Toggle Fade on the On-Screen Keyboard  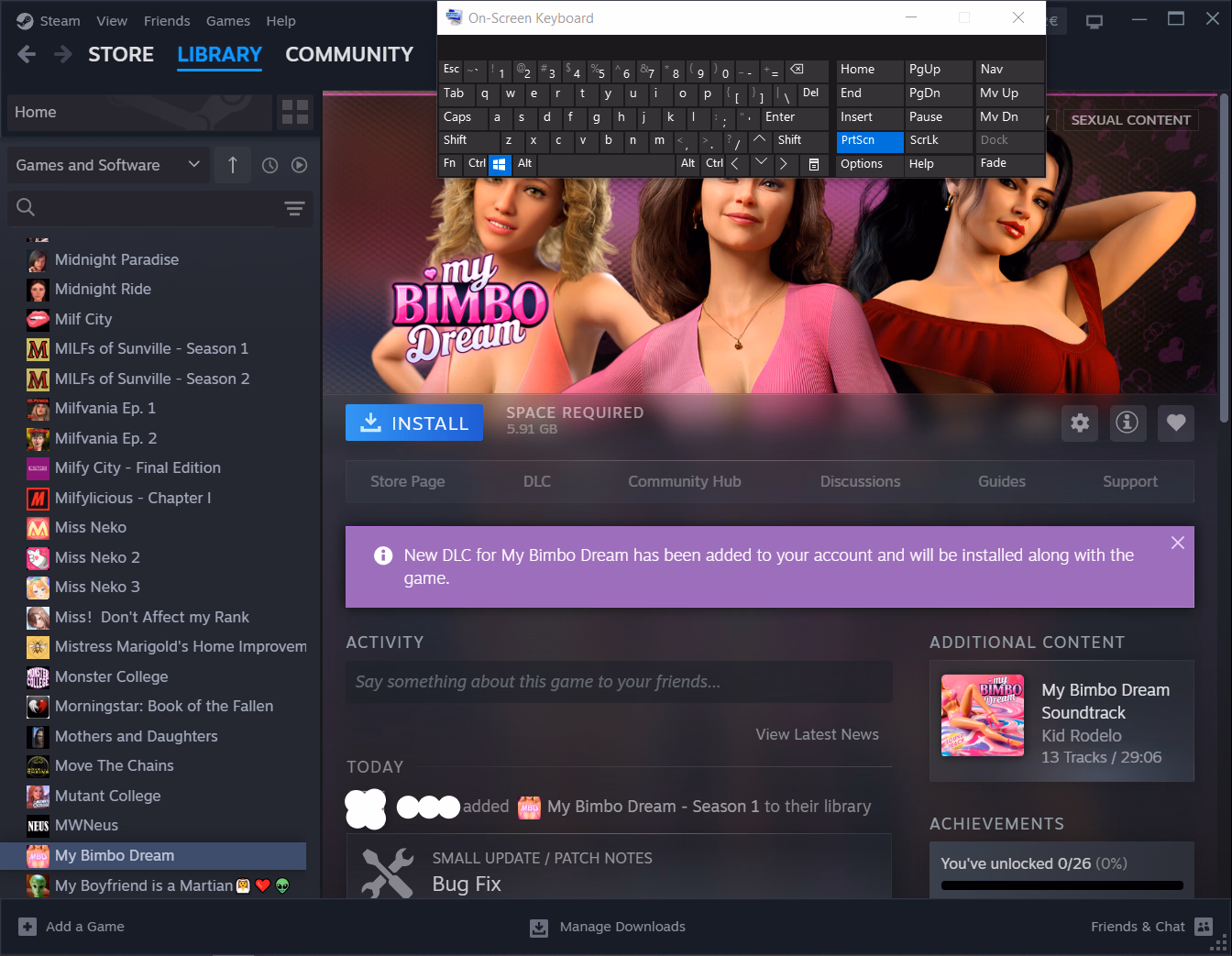coord(1009,165)
